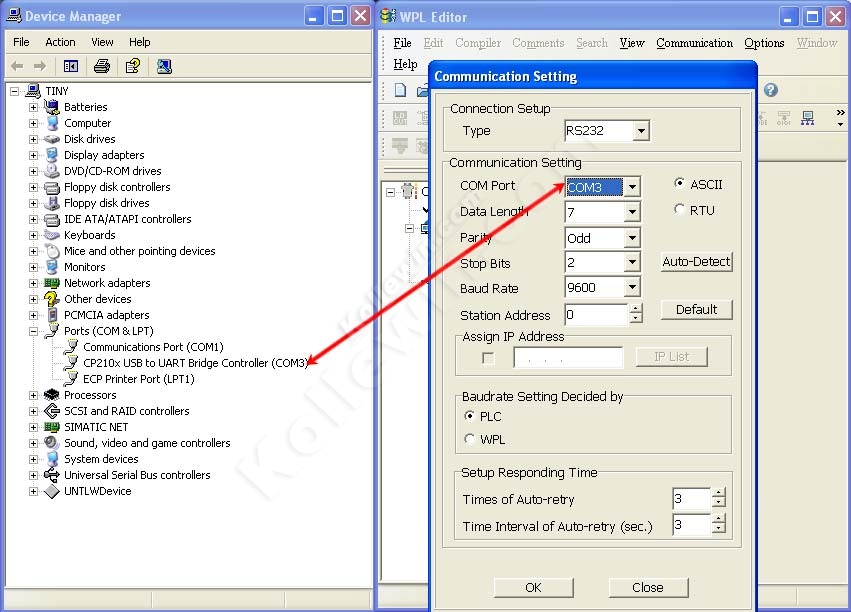
Task: Click the Auto-Detect button
Action: click(697, 262)
